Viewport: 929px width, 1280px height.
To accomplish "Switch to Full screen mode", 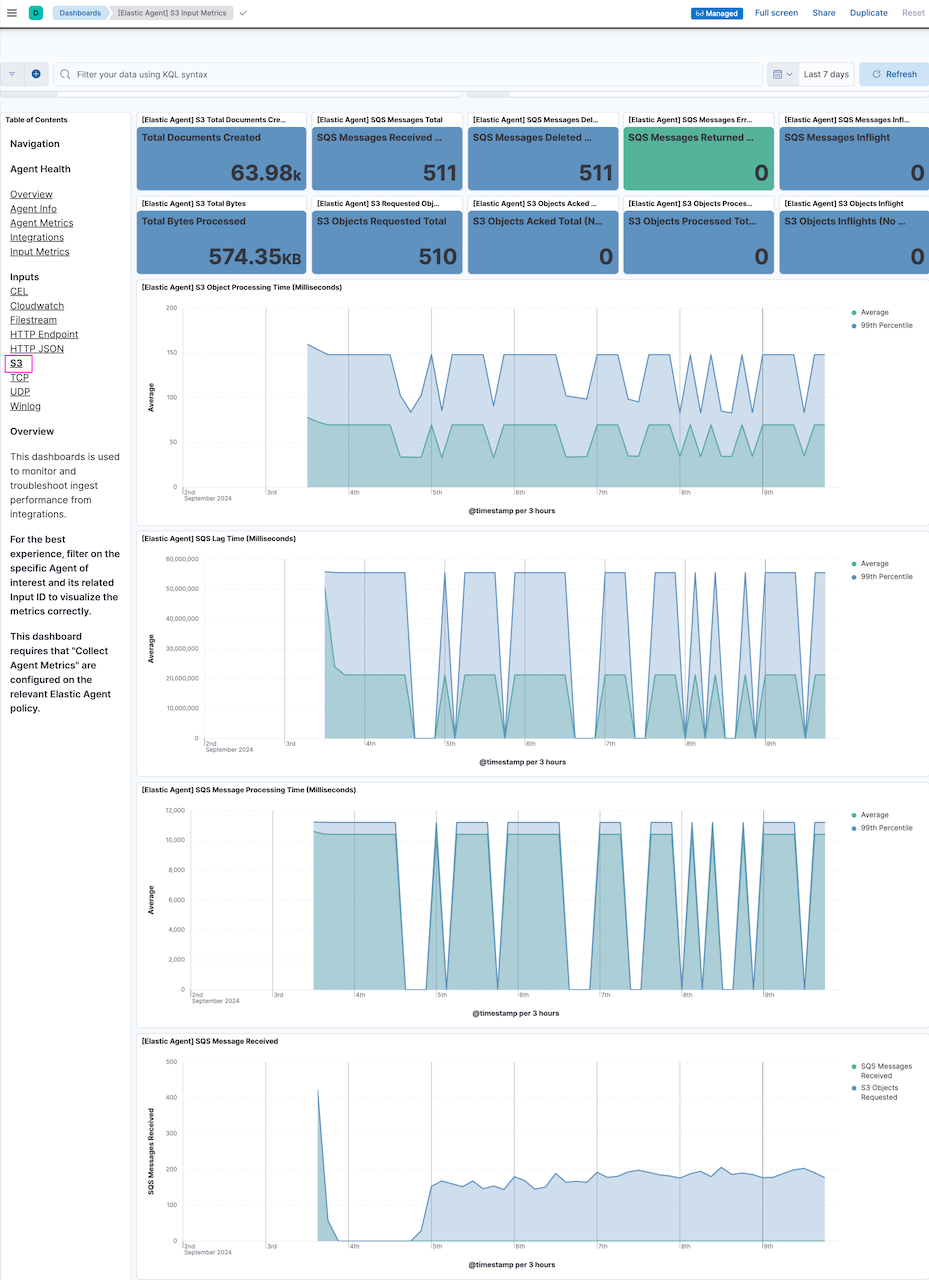I will click(776, 13).
